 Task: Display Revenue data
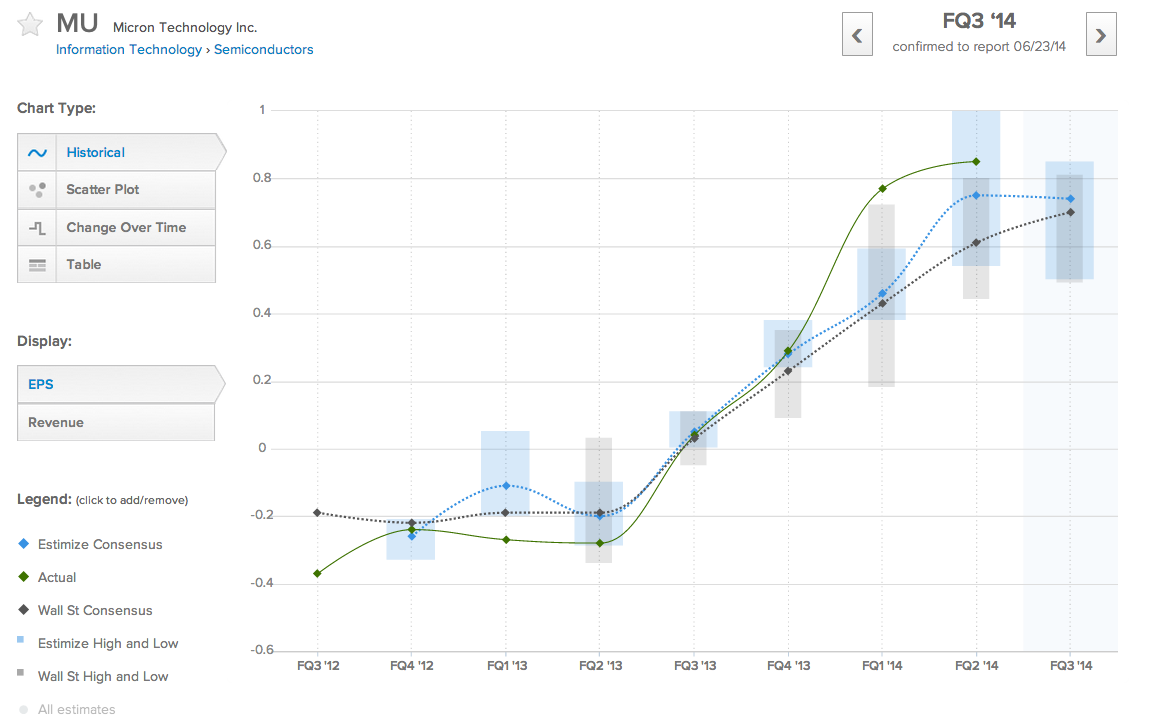tap(116, 422)
